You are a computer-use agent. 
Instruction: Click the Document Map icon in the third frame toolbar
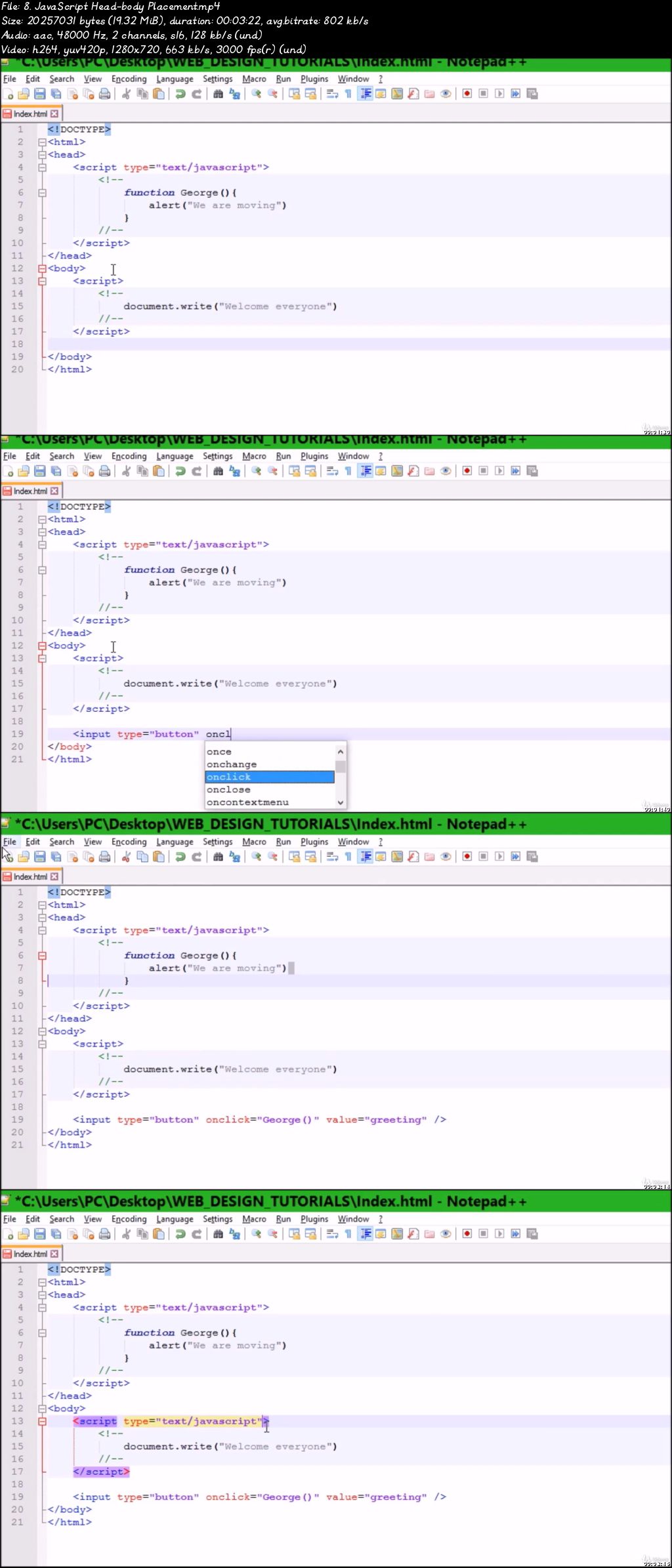(x=397, y=857)
